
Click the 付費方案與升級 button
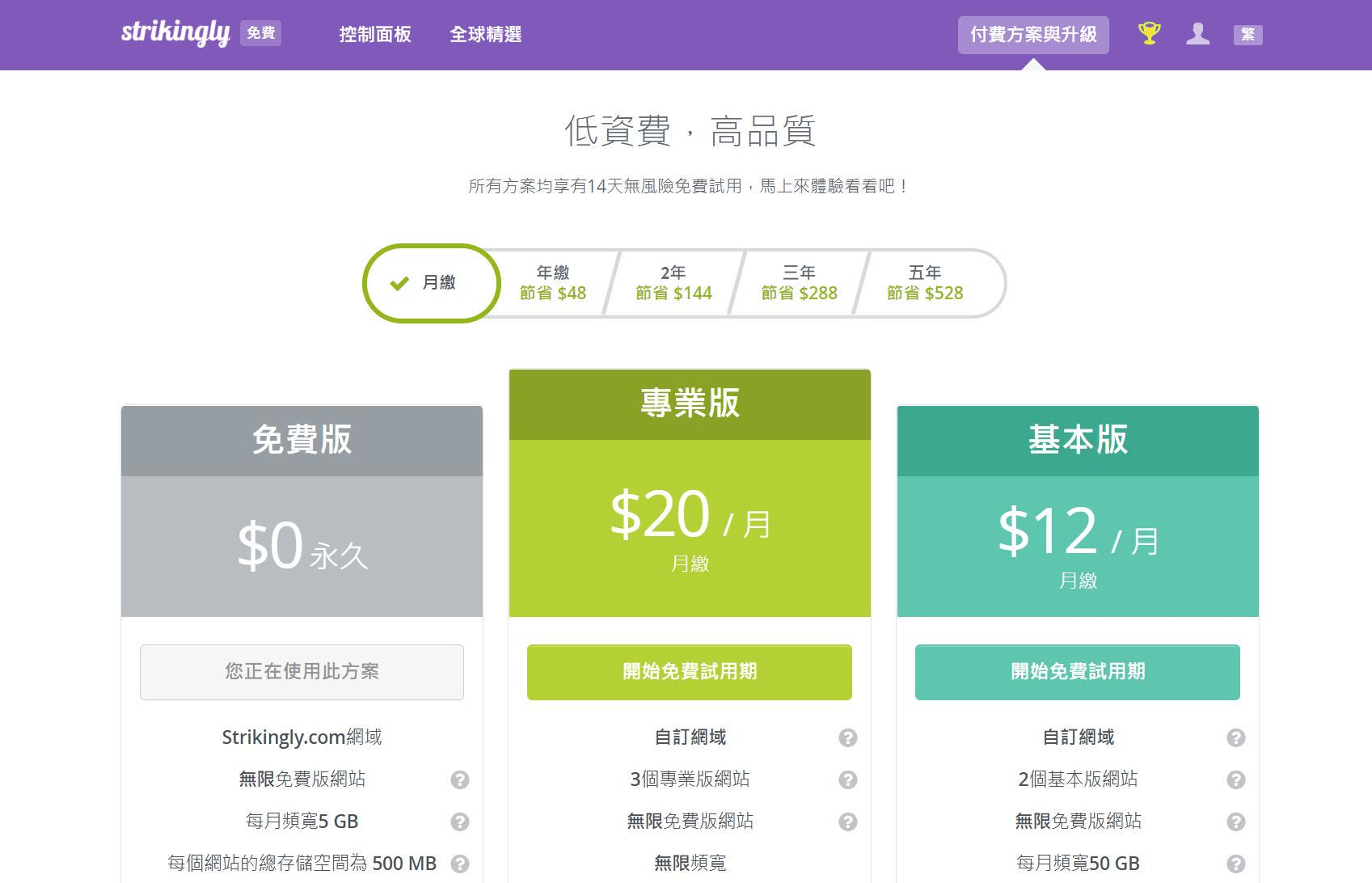coord(1033,35)
